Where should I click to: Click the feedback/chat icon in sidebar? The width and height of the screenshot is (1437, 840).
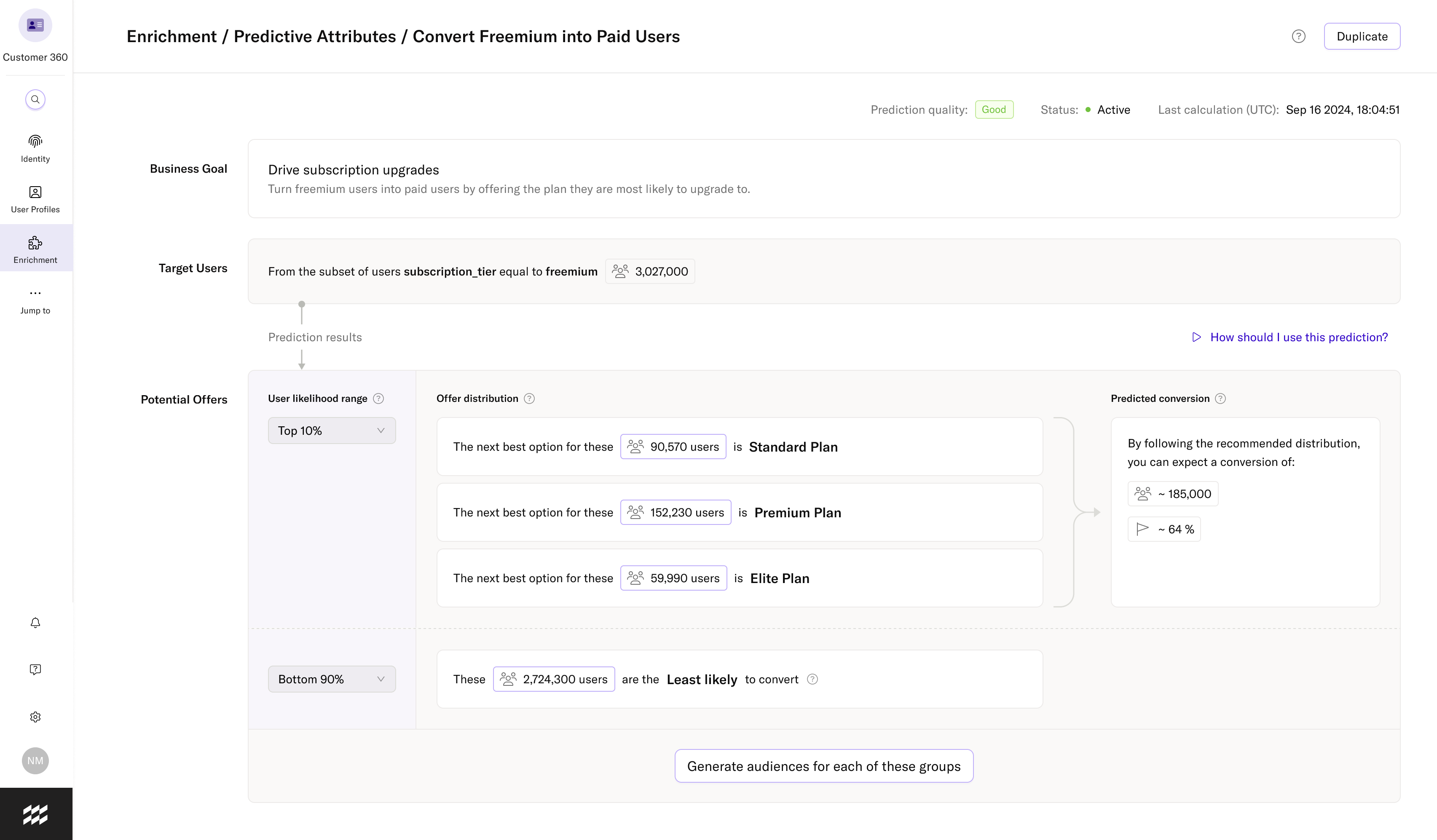tap(35, 669)
